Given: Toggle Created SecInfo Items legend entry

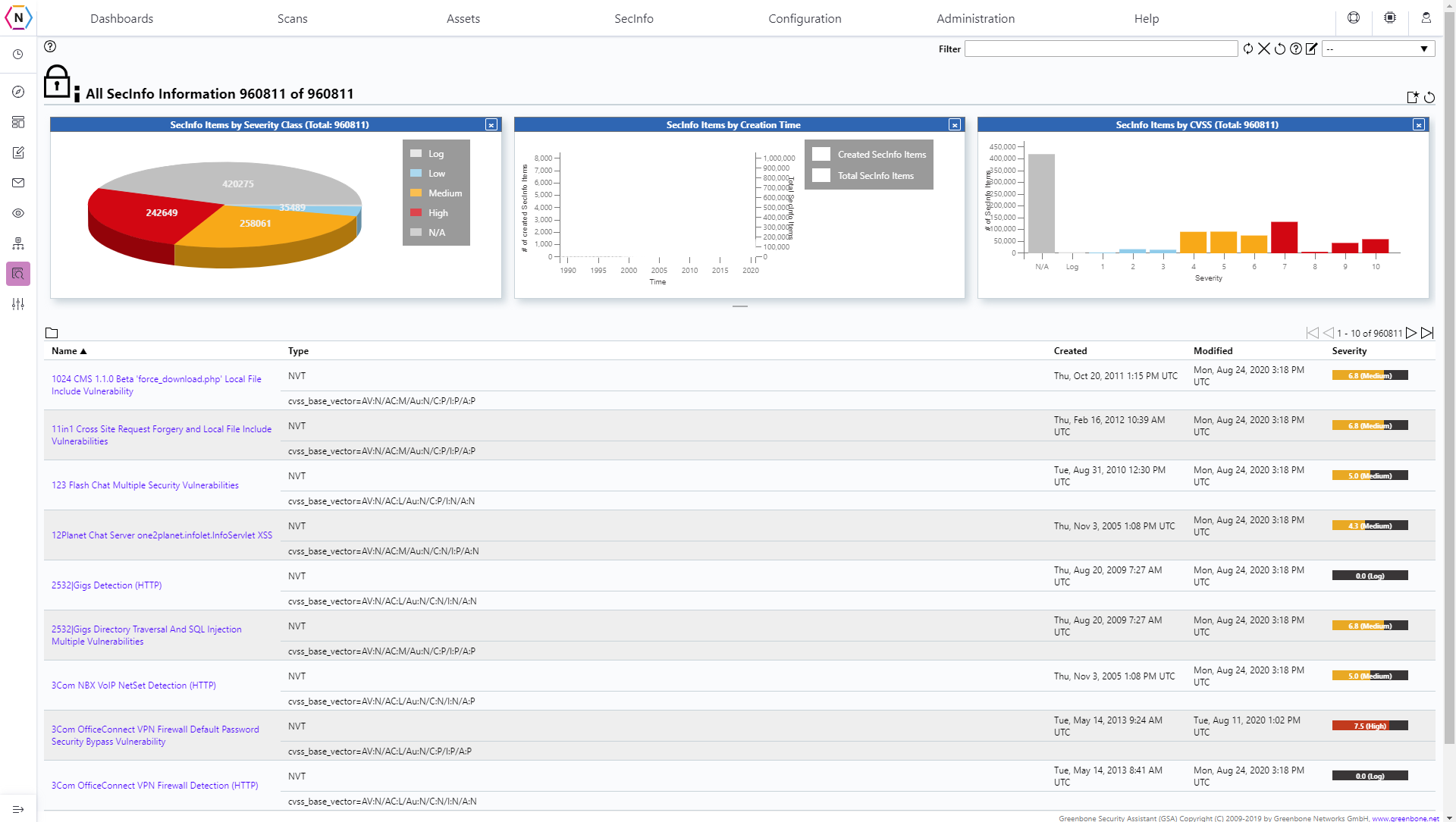Looking at the screenshot, I should (869, 154).
